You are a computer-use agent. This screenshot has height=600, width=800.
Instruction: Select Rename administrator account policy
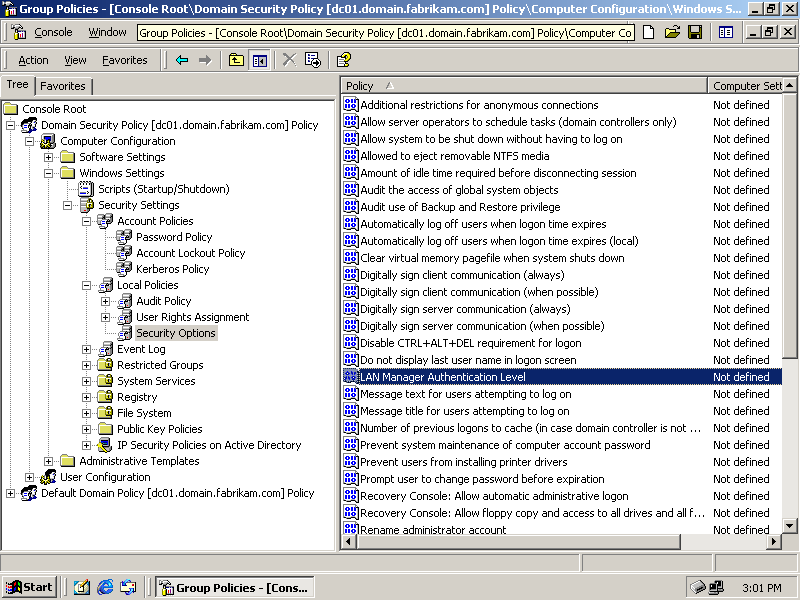(x=433, y=530)
